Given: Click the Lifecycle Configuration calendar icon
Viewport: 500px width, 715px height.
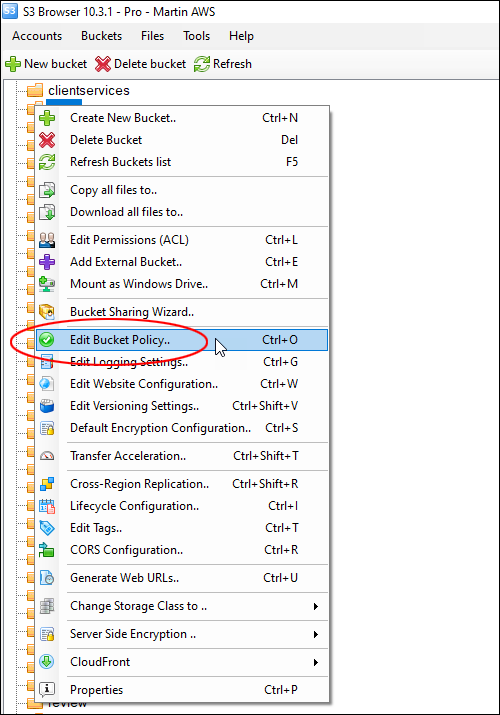Looking at the screenshot, I should [47, 506].
